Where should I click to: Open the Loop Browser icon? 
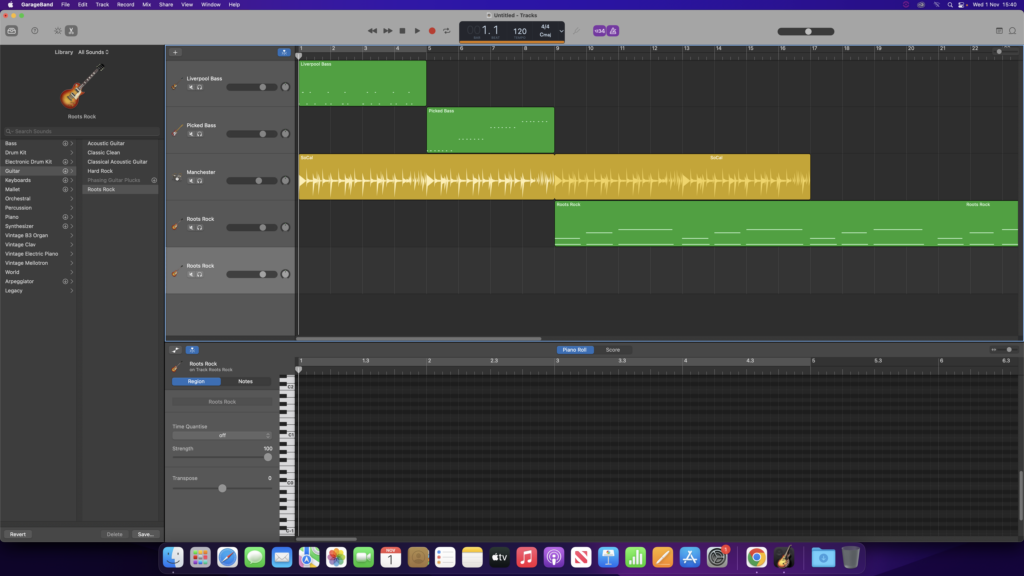1013,31
